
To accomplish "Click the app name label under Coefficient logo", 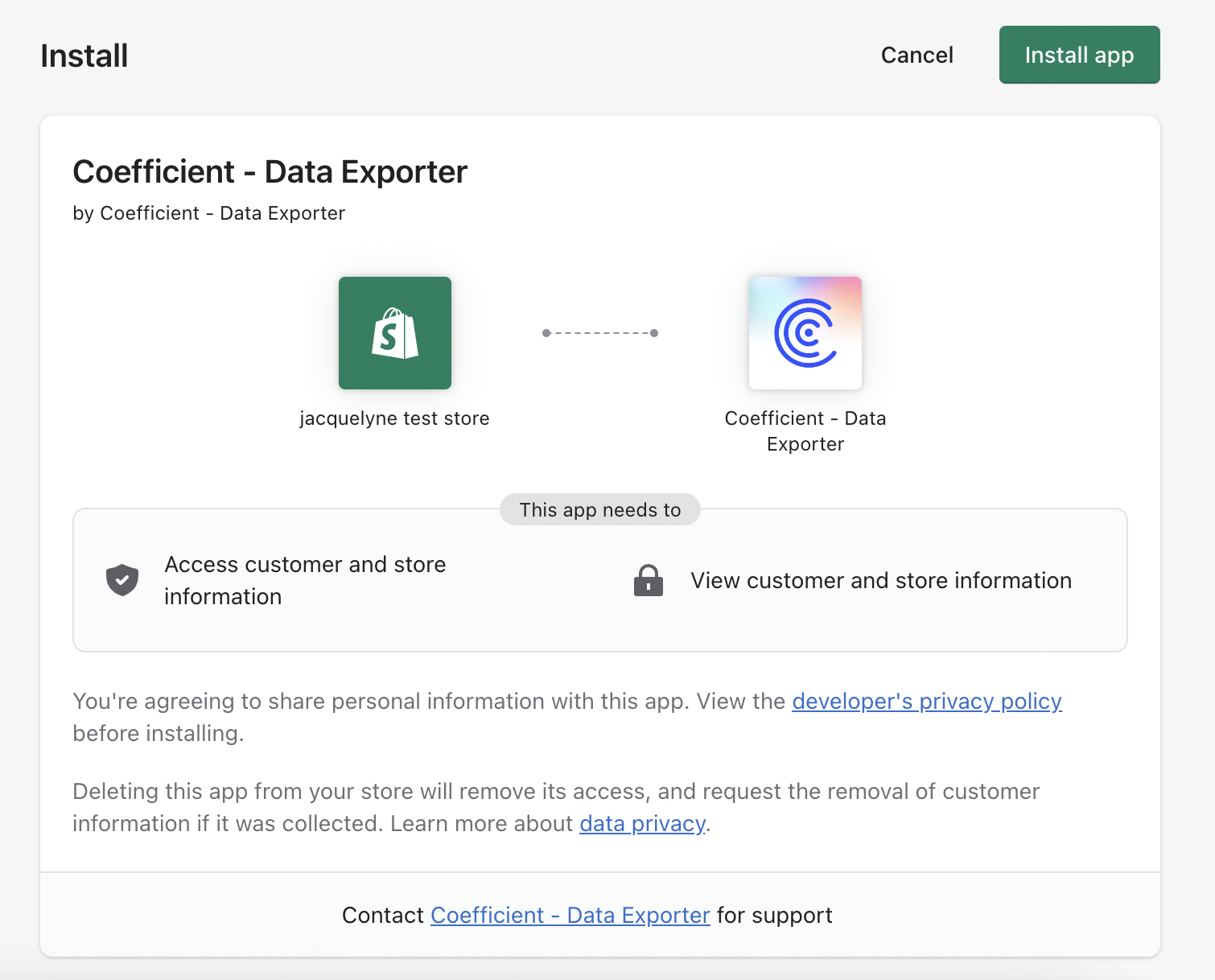I will pyautogui.click(x=805, y=431).
